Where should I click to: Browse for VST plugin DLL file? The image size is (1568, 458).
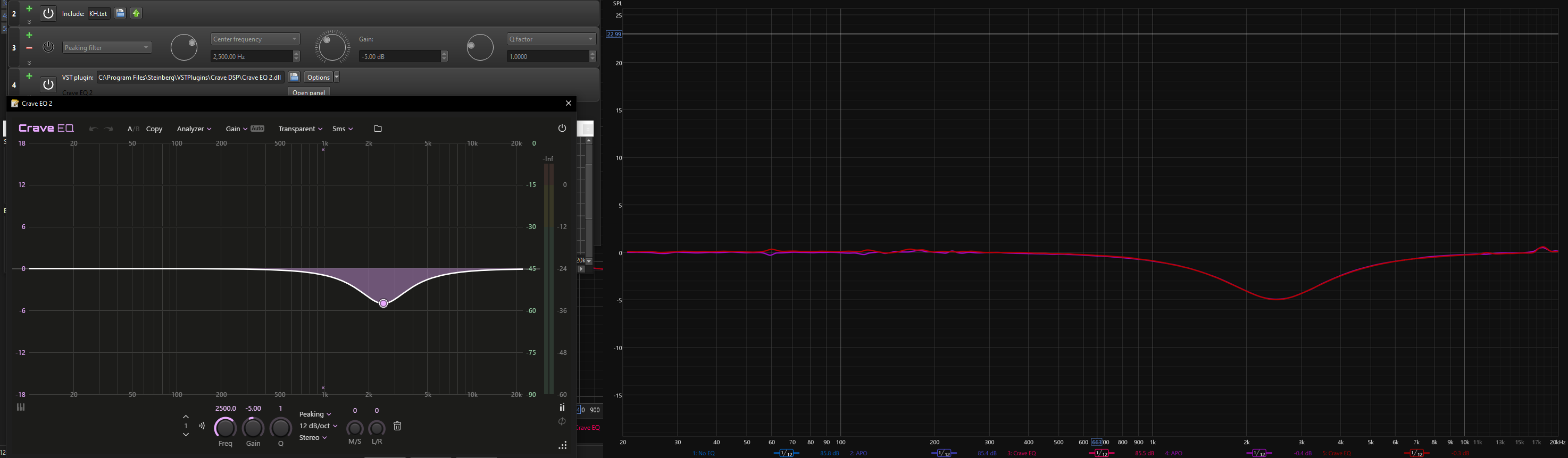(x=294, y=77)
